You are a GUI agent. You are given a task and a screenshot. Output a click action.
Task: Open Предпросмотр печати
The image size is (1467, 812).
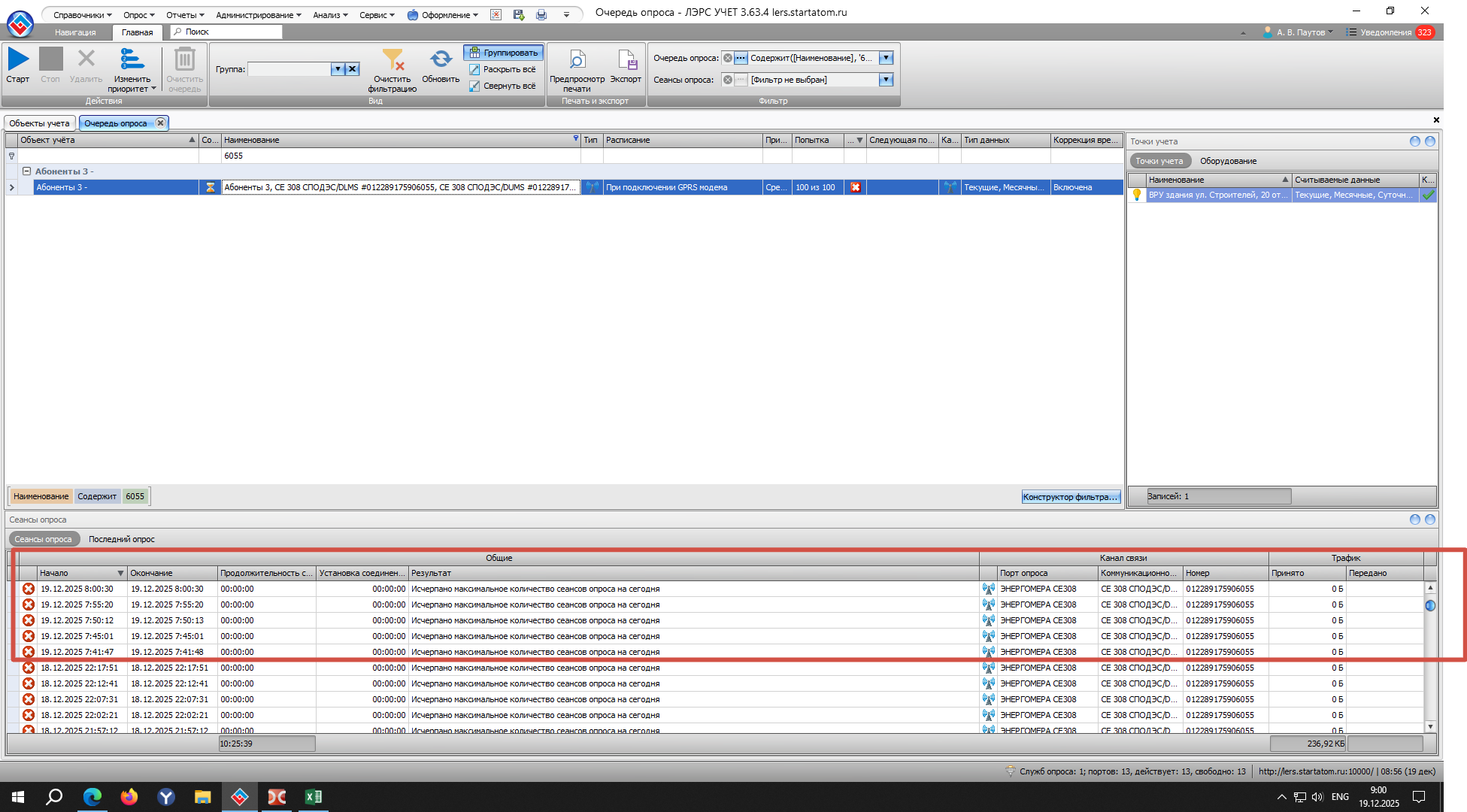(577, 59)
